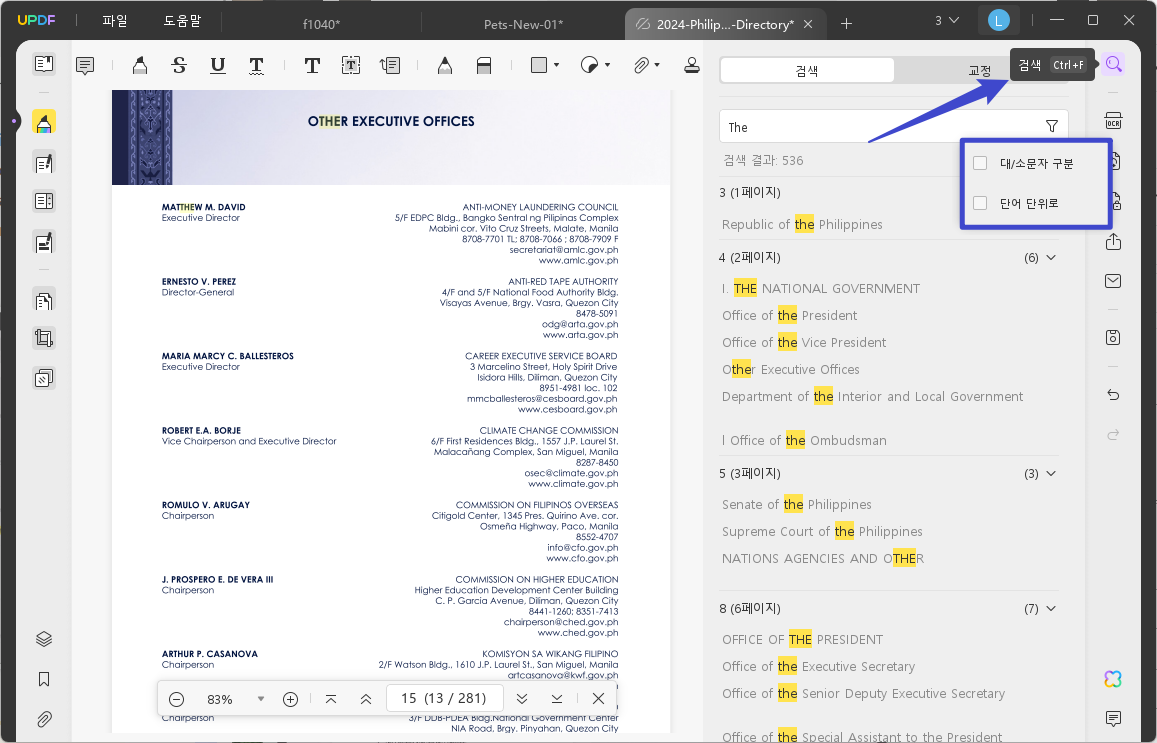Viewport: 1157px width, 743px height.
Task: Click the search magnifier icon
Action: click(1113, 64)
